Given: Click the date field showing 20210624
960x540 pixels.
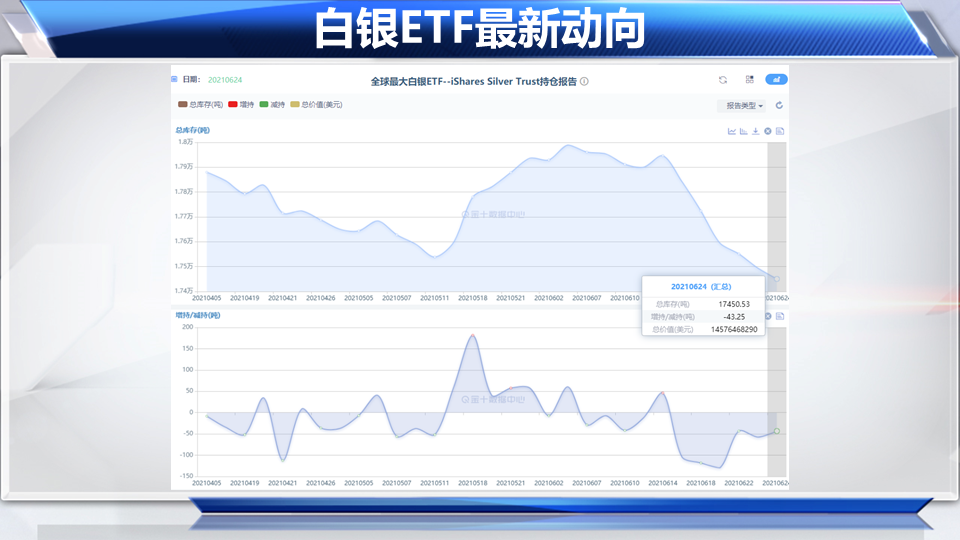Looking at the screenshot, I should 225,80.
